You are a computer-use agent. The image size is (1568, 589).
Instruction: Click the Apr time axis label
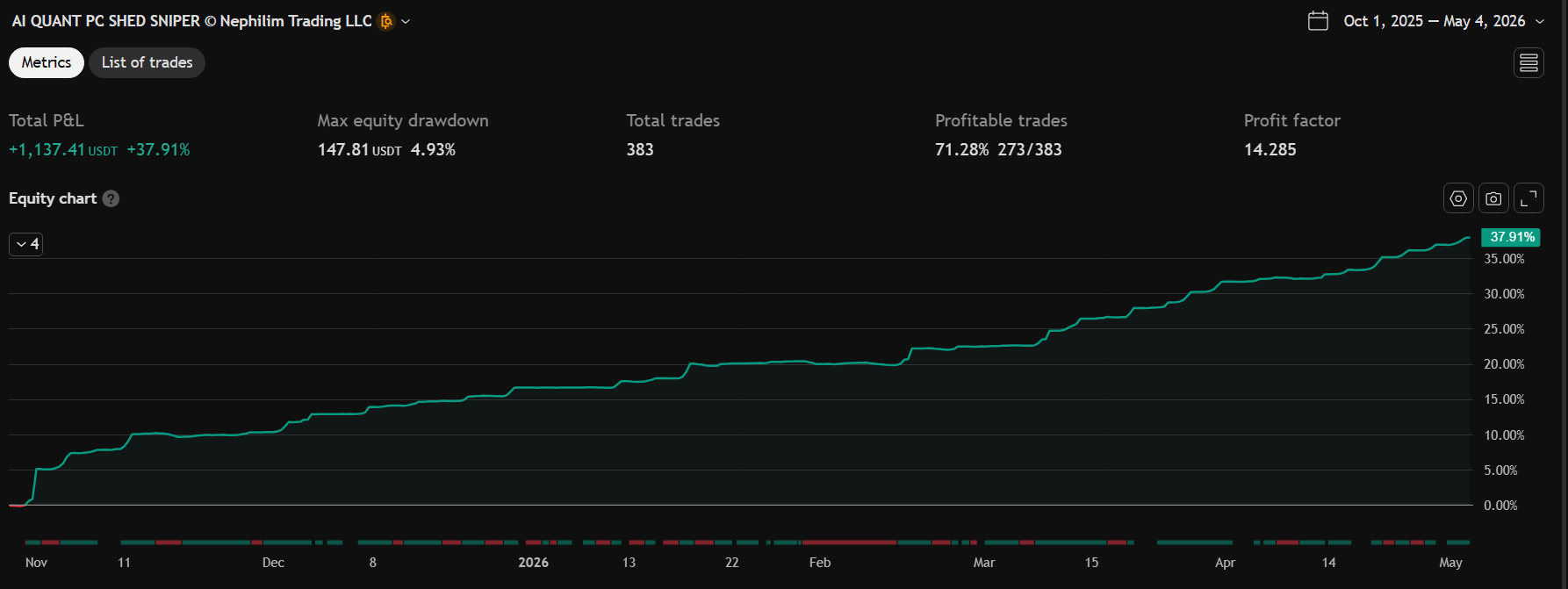tap(1225, 563)
